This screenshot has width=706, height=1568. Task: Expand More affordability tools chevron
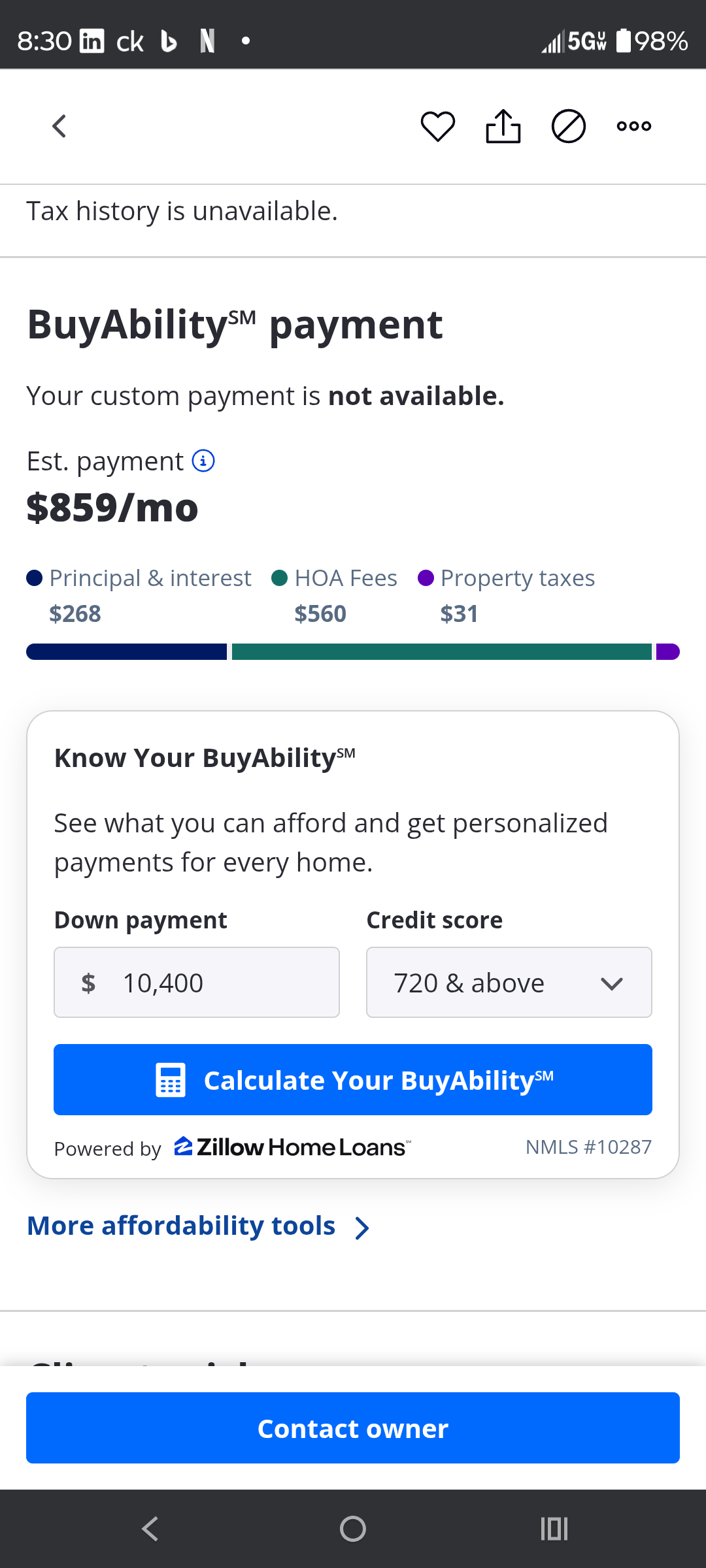coord(362,1228)
